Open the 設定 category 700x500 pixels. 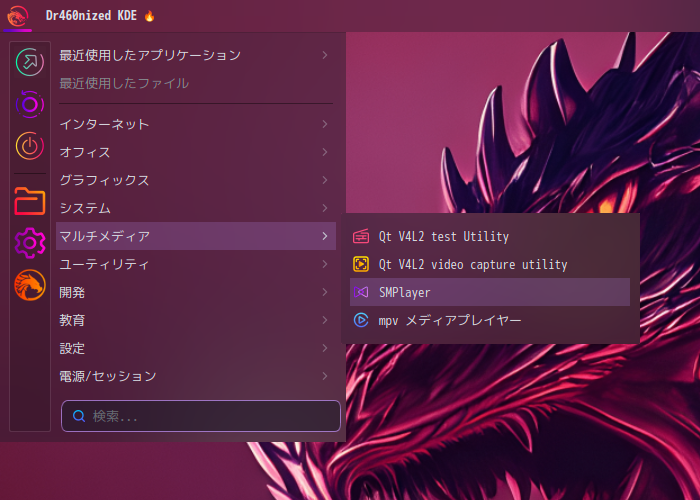[196, 348]
